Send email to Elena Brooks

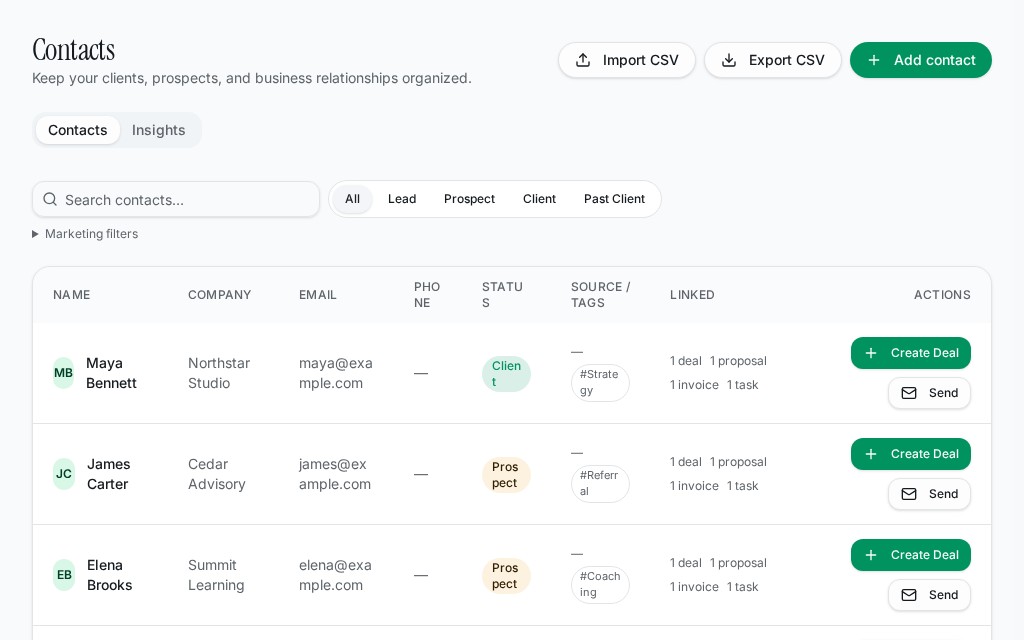coord(929,595)
